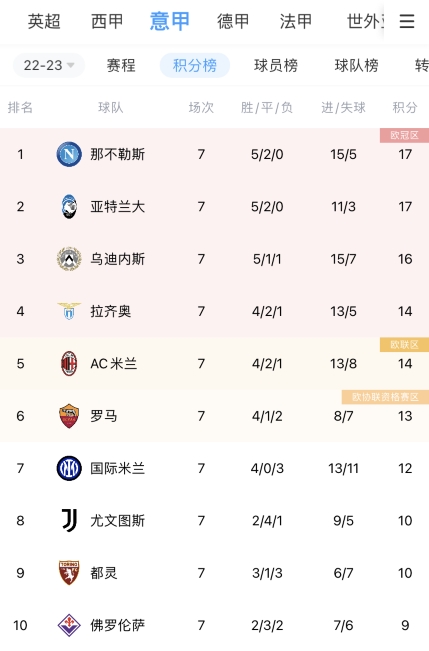Tap the Juventus J logo
The height and width of the screenshot is (651, 429).
click(69, 521)
